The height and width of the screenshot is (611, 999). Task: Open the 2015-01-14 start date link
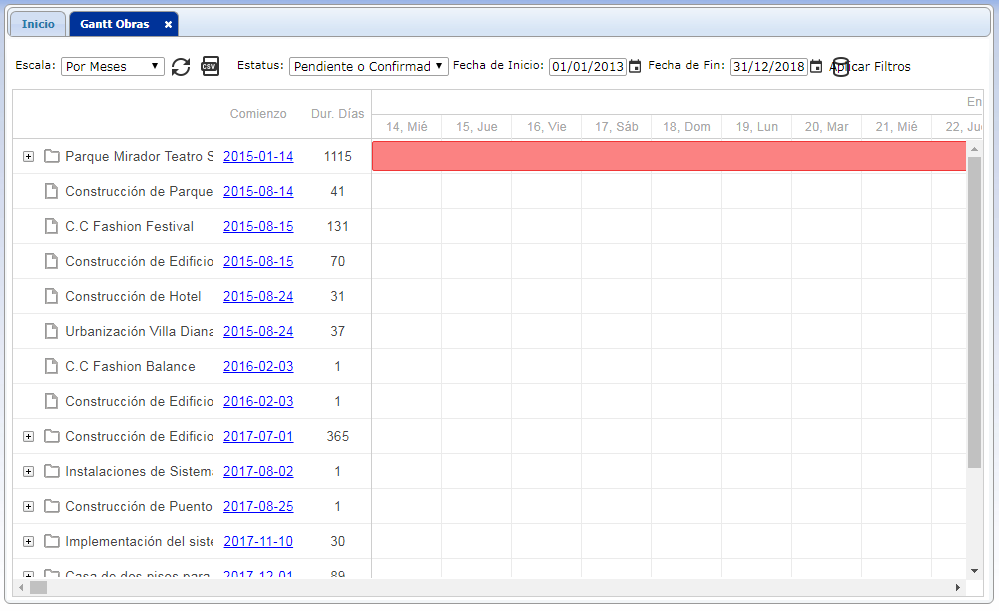[258, 156]
